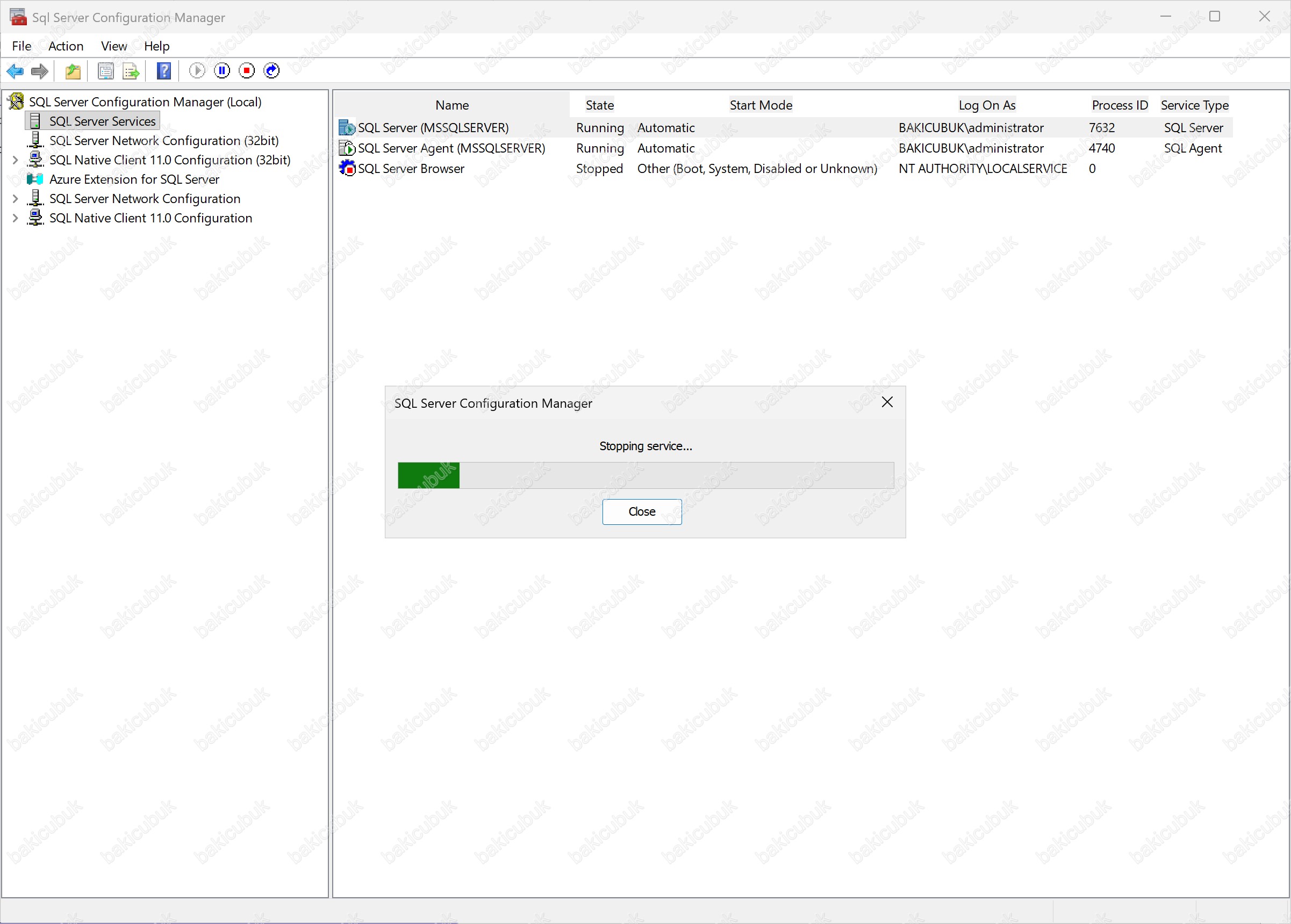The width and height of the screenshot is (1291, 924).
Task: Expand the bottom SQL Native Client 11.0 Configuration node
Action: coord(16,219)
